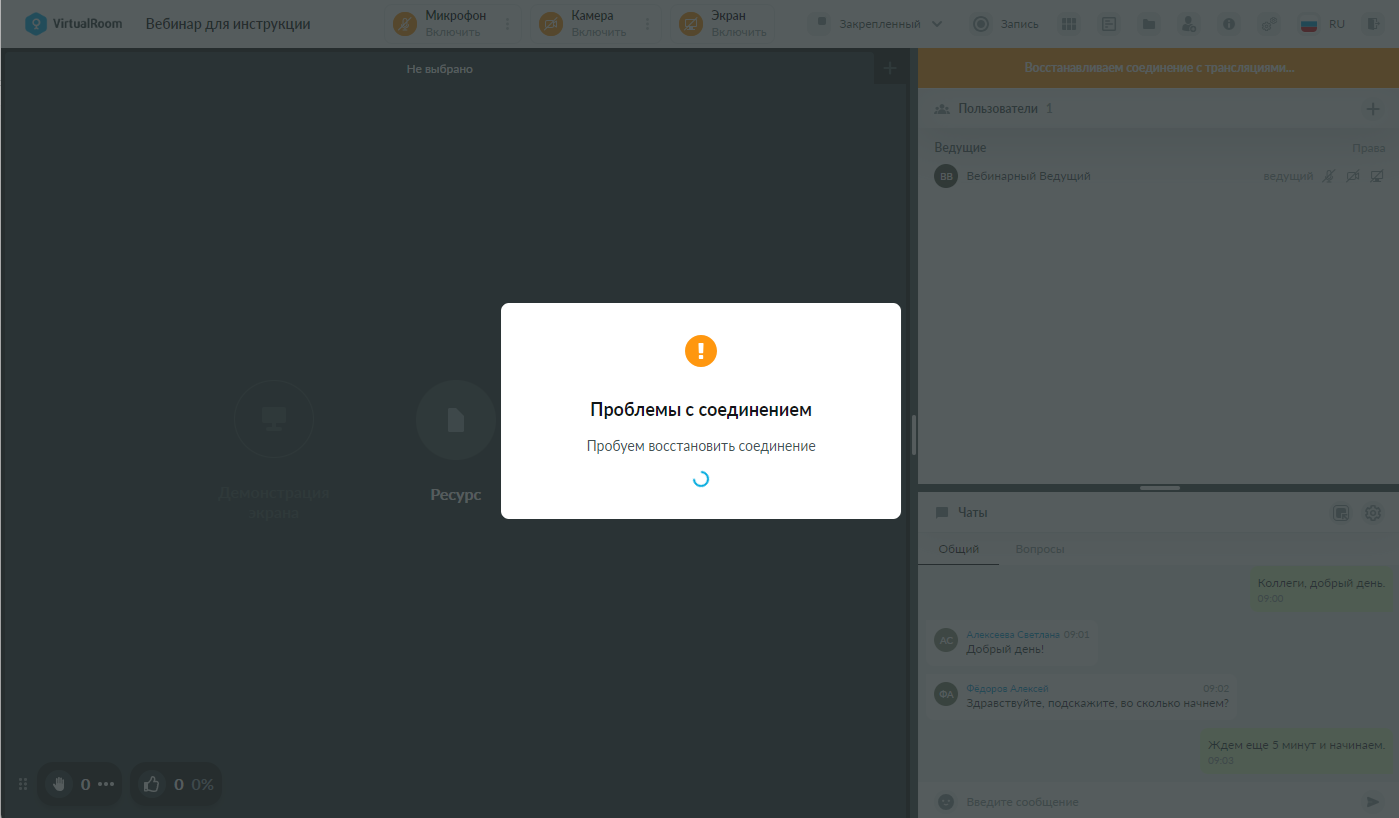The width and height of the screenshot is (1399, 818).
Task: Click the polls/notes sheet icon in the toolbar
Action: coord(1109,24)
